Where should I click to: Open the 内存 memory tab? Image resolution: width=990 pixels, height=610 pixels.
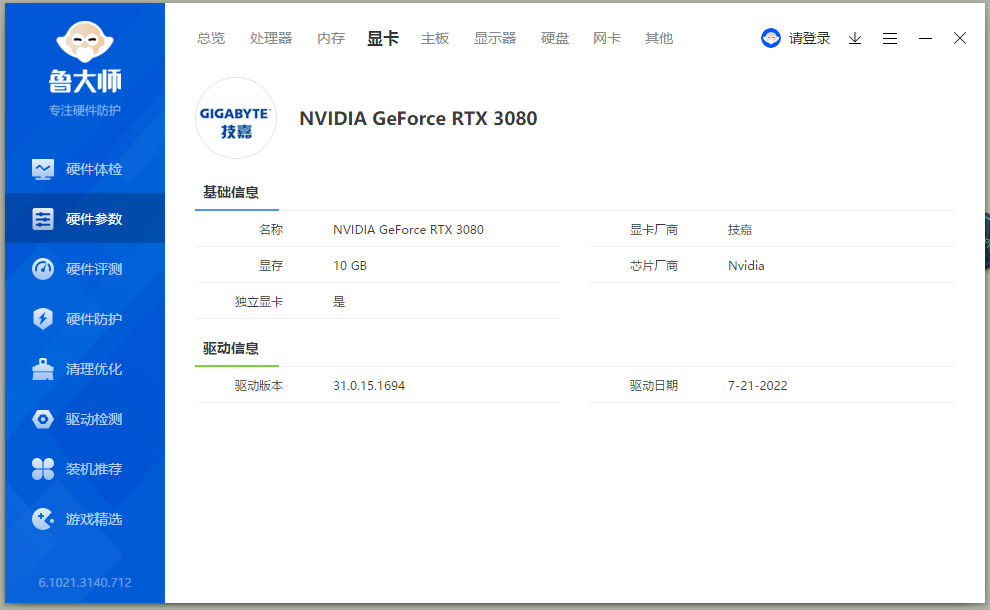pyautogui.click(x=331, y=39)
